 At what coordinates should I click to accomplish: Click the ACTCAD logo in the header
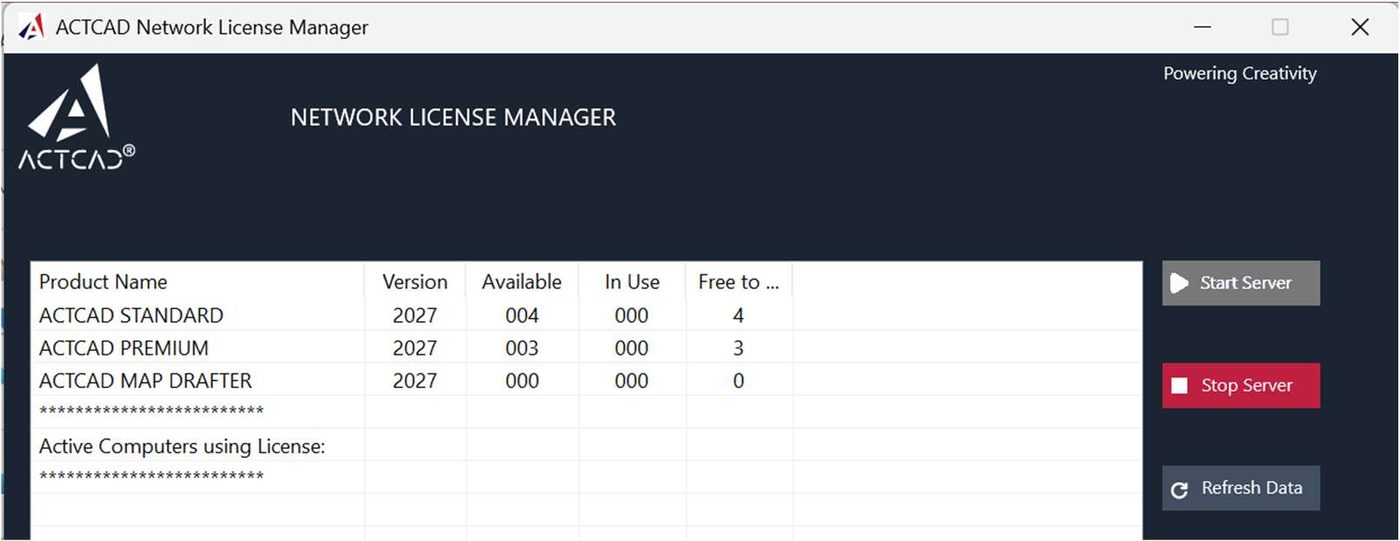(x=76, y=118)
